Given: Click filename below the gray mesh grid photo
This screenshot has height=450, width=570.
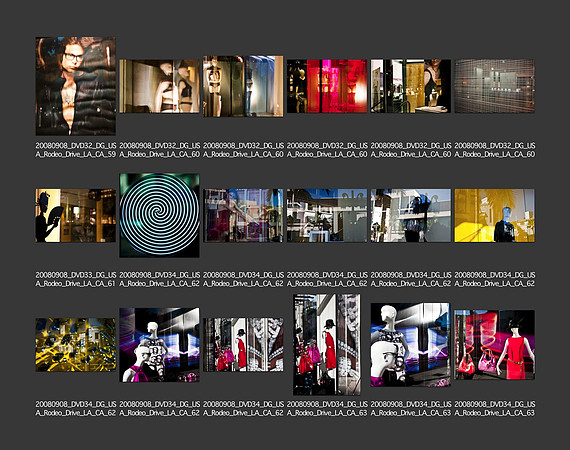Looking at the screenshot, I should click(x=495, y=150).
